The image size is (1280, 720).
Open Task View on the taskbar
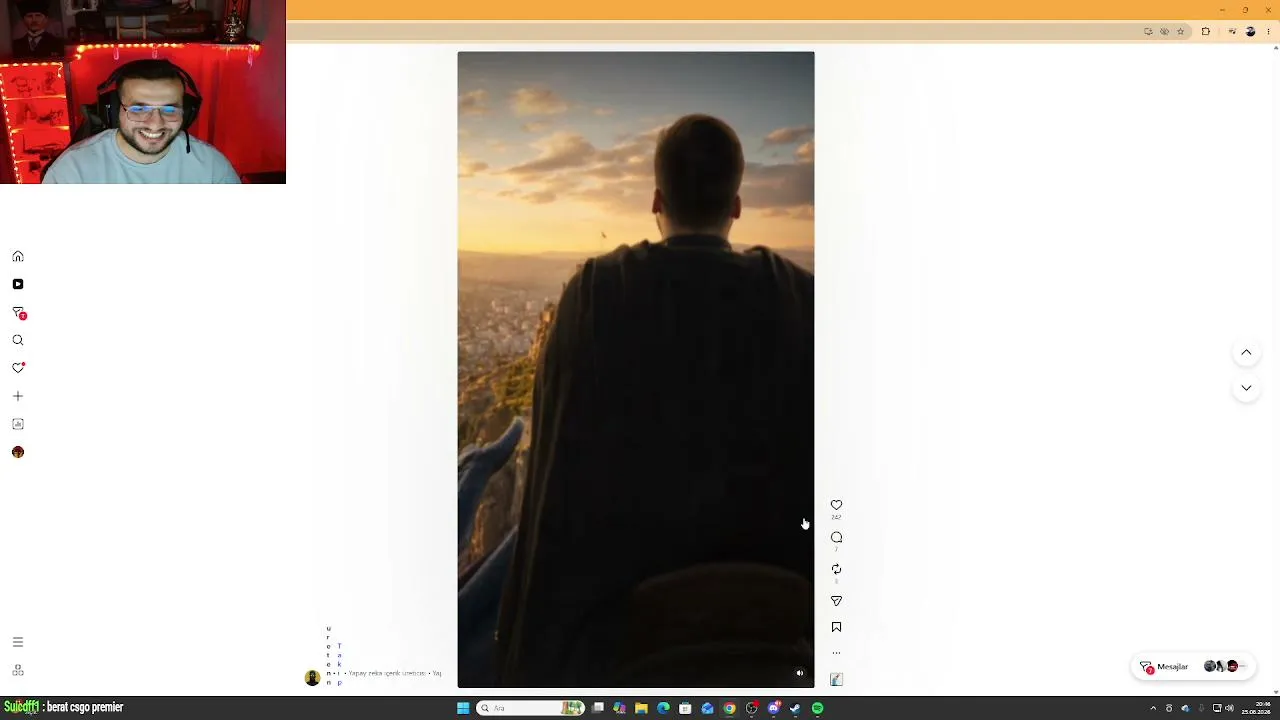point(598,708)
